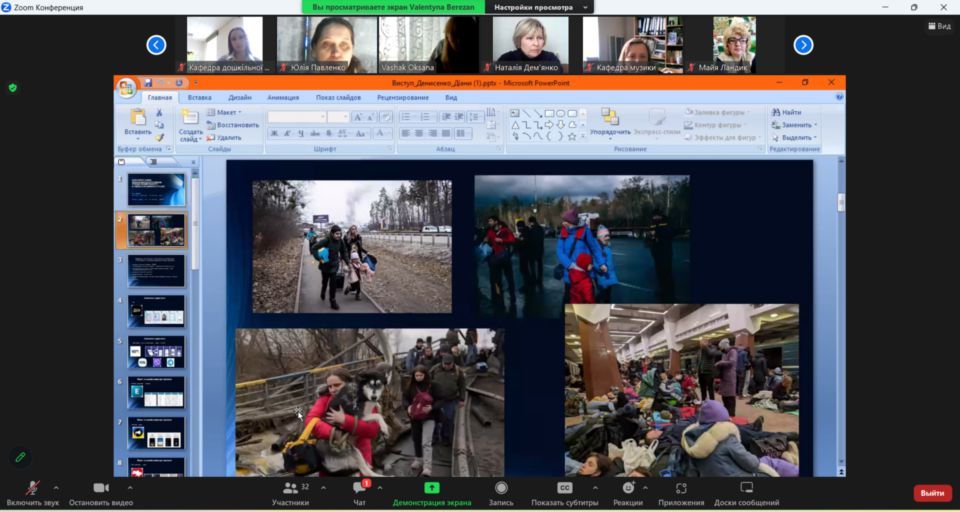960x512 pixels.
Task: Stop camera with Остановить видео
Action: [x=100, y=488]
